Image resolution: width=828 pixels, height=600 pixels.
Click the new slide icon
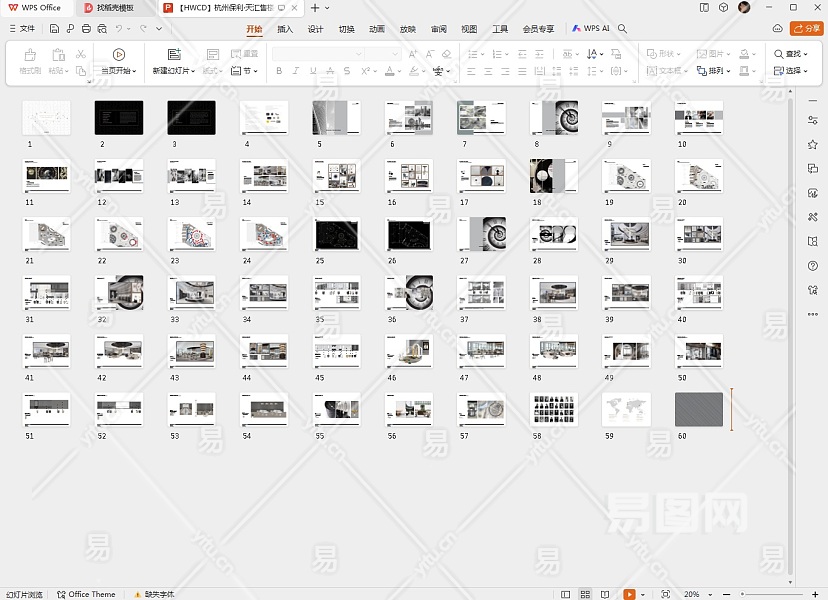pyautogui.click(x=174, y=55)
